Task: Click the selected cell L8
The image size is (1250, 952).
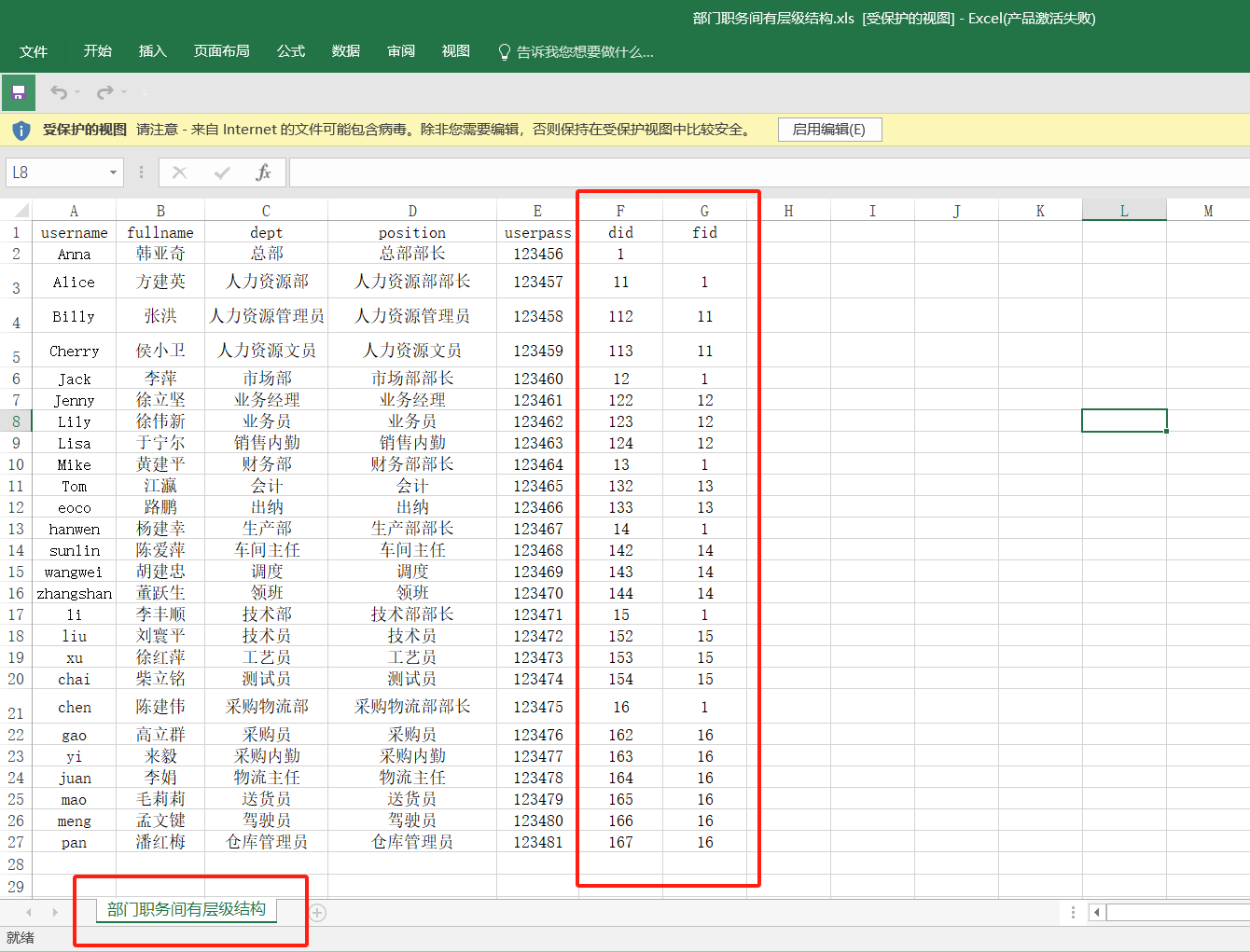Action: coord(1124,421)
